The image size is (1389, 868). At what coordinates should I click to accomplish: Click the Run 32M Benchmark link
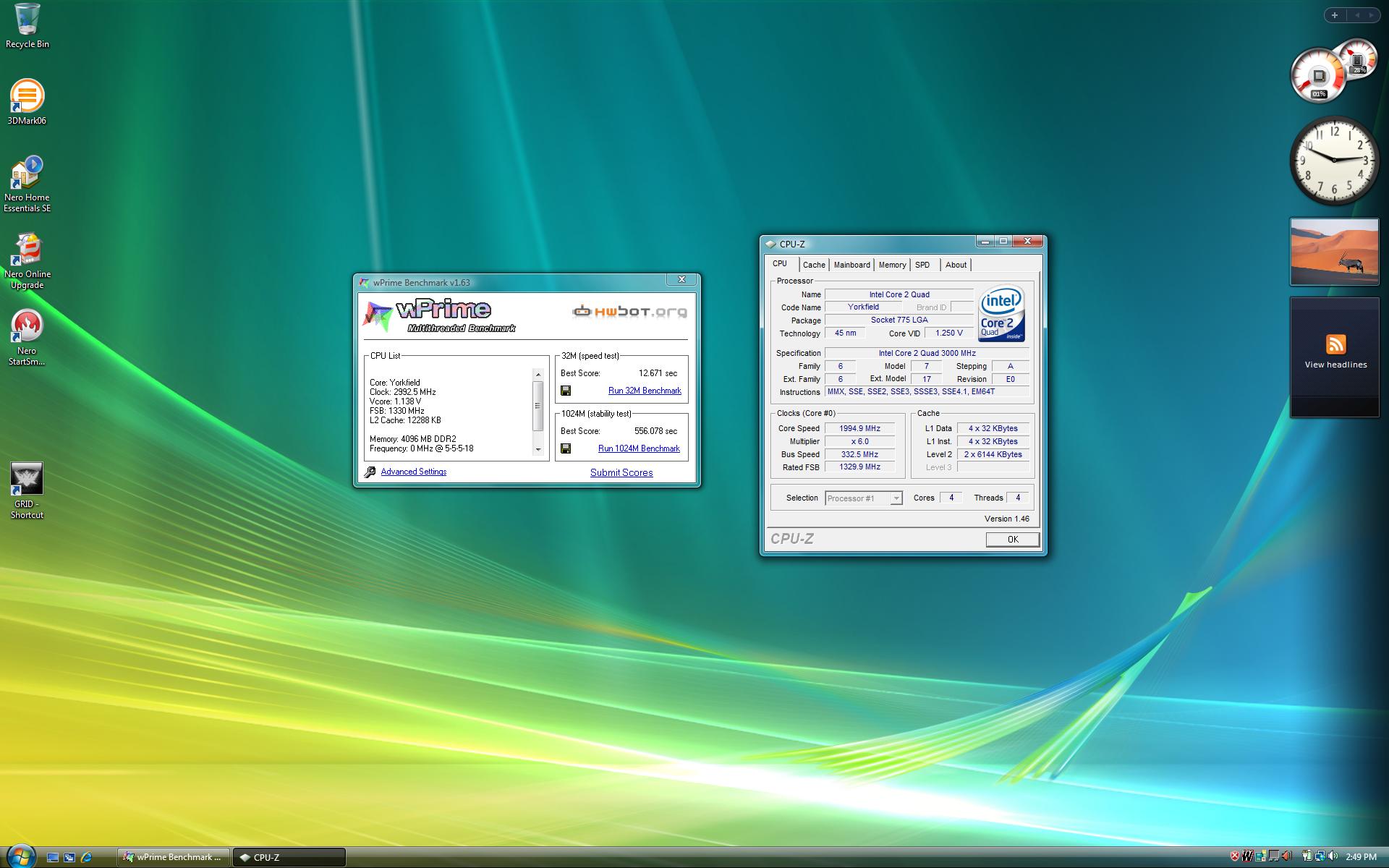point(645,391)
